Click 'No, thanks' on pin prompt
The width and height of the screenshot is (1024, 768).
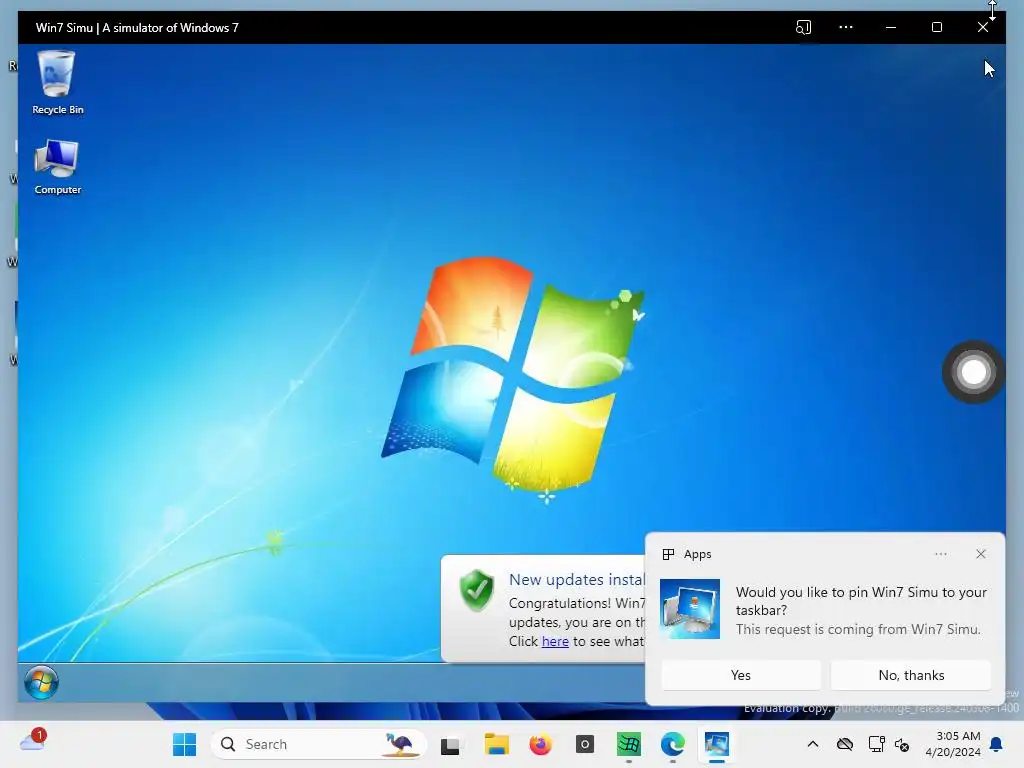(x=911, y=675)
